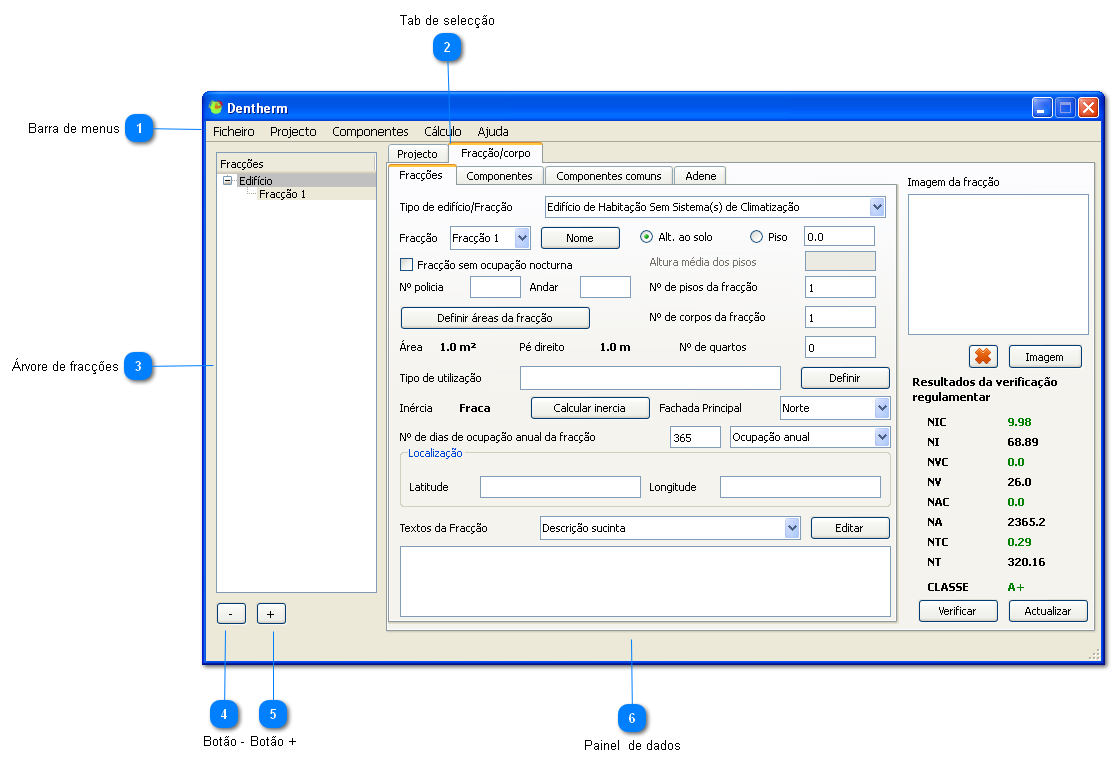Click the Dentherm app icon in the title bar
This screenshot has width=1117, height=769.
pos(215,108)
